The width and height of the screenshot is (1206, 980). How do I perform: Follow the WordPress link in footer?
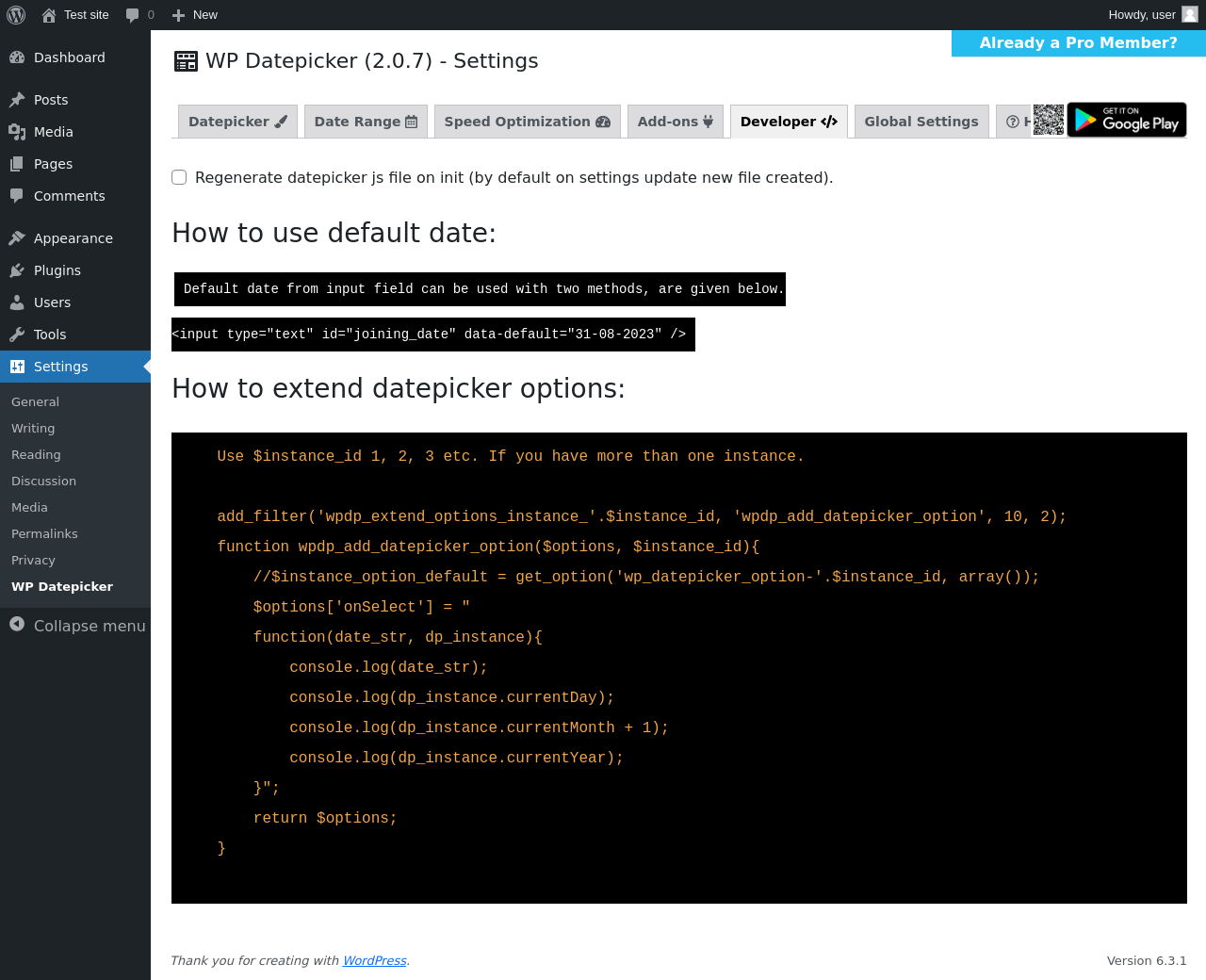374,960
